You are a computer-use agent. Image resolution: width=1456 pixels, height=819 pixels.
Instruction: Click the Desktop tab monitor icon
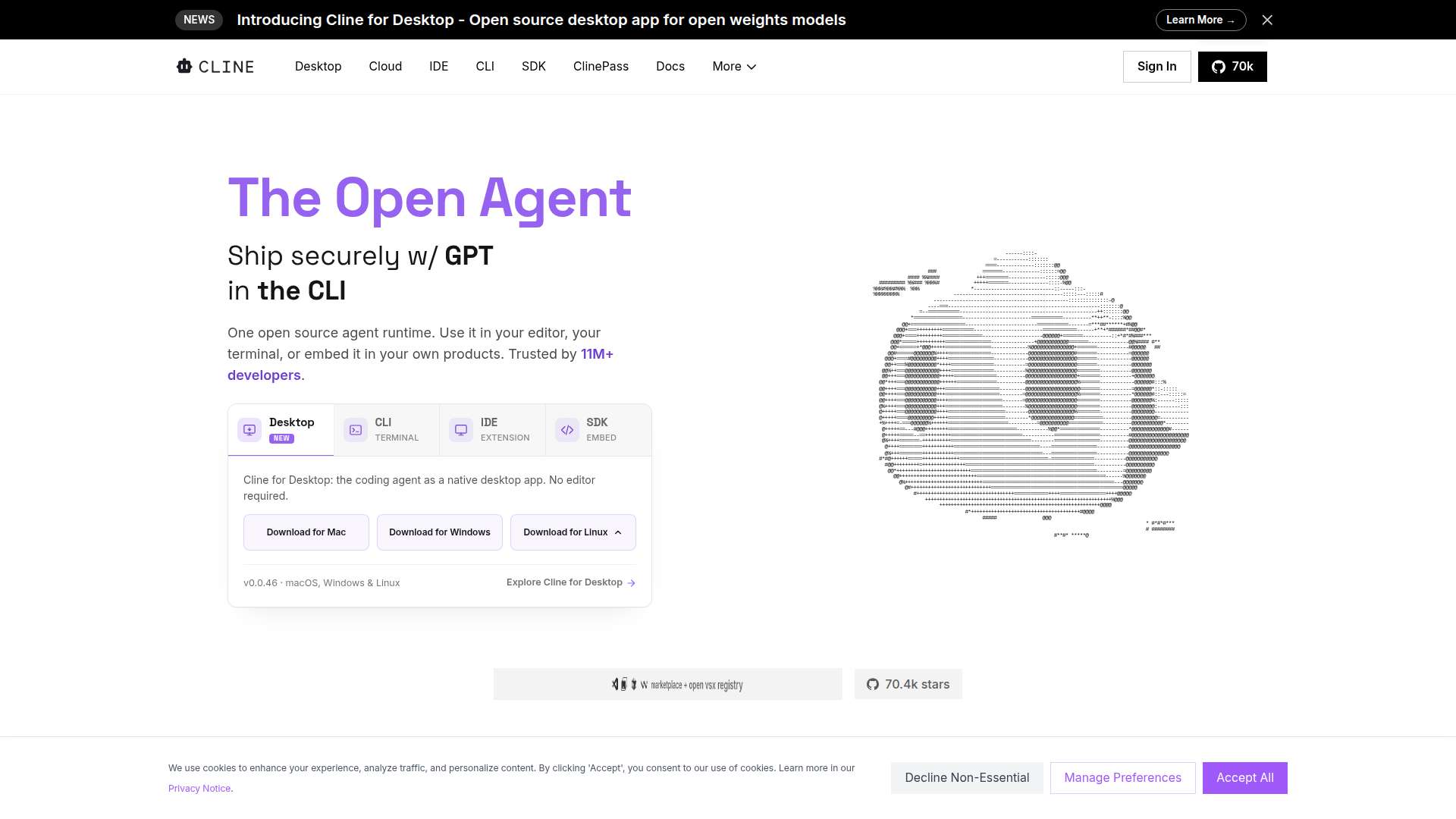[x=249, y=430]
